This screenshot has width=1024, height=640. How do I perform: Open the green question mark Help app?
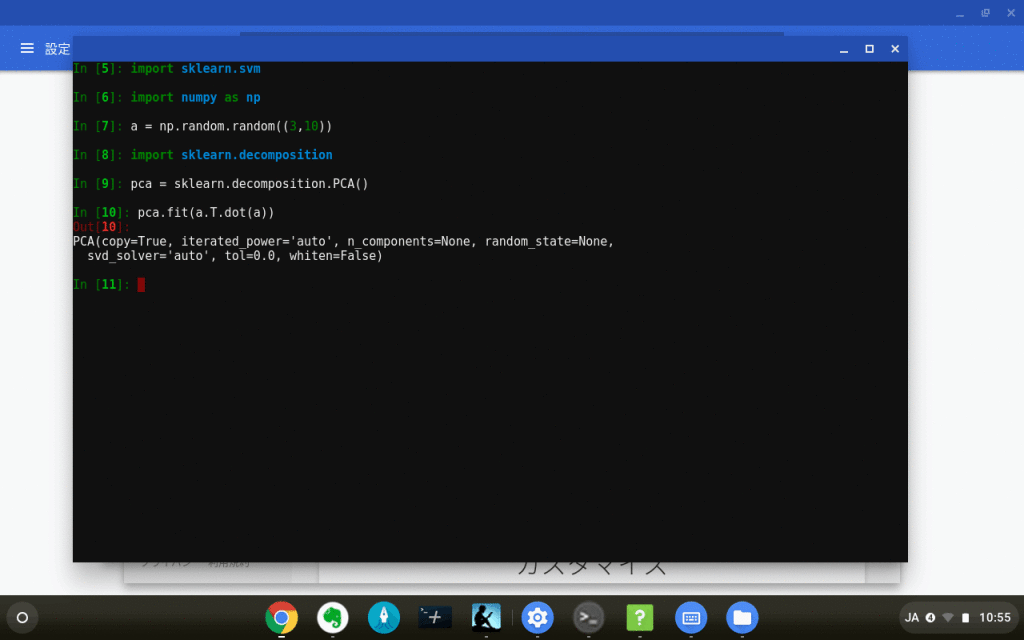(640, 617)
